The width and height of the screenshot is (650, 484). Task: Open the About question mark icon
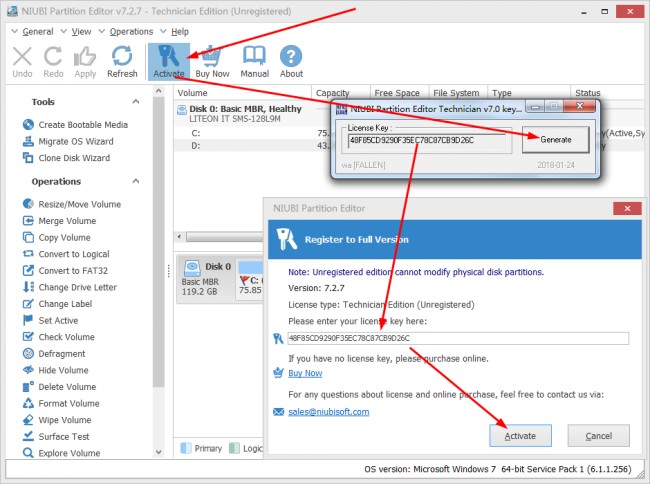point(291,62)
